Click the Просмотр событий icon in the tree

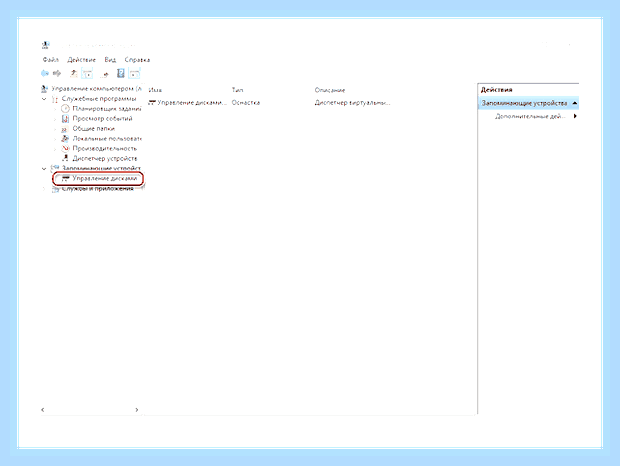(x=65, y=119)
